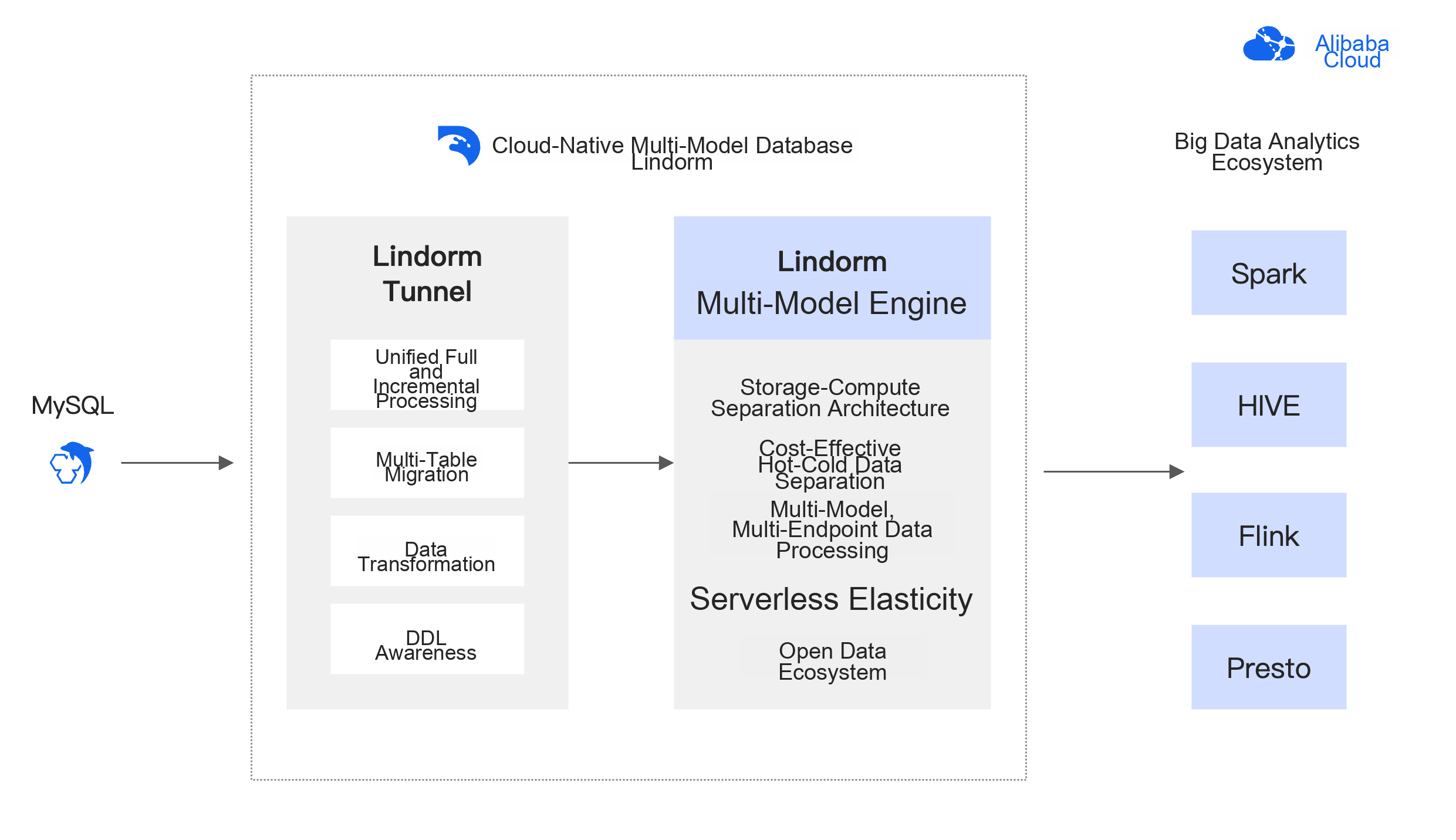Click the Lindorm Multi-Model Engine header
1456x840 pixels.
(832, 278)
